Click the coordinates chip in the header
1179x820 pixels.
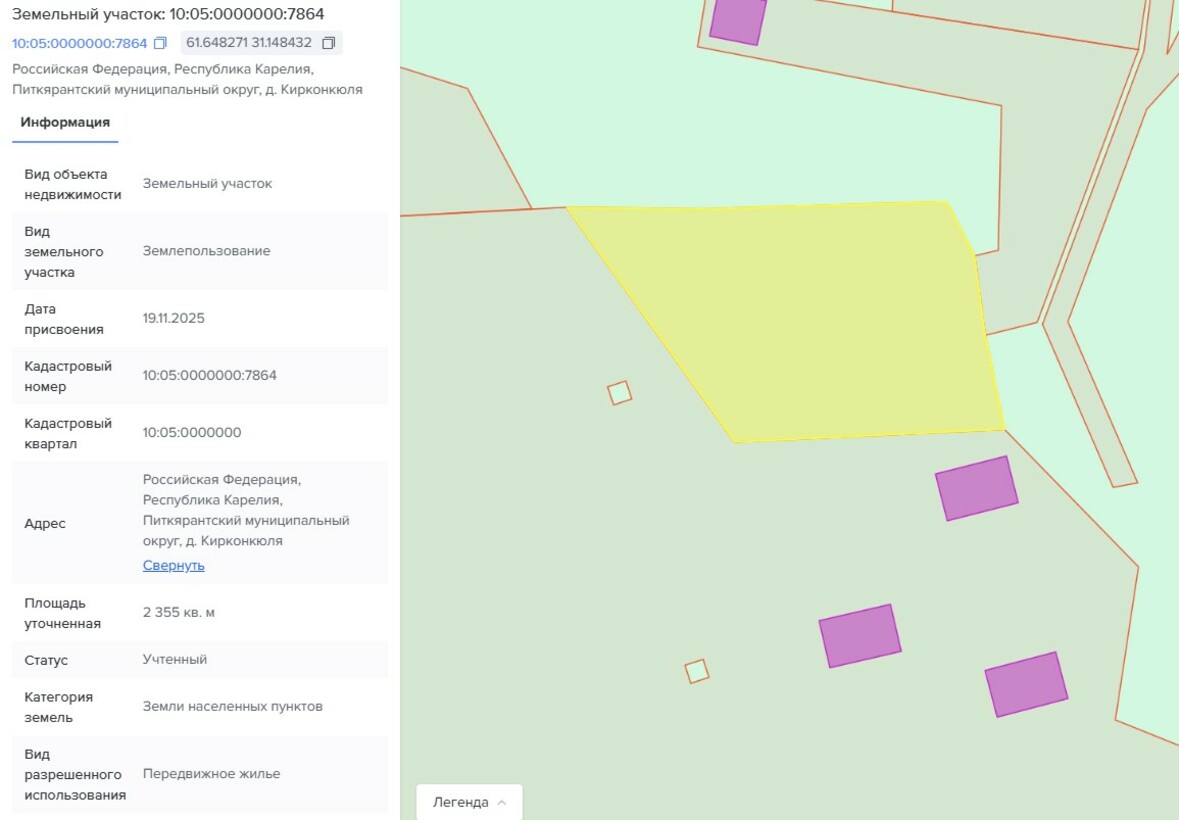[x=249, y=43]
